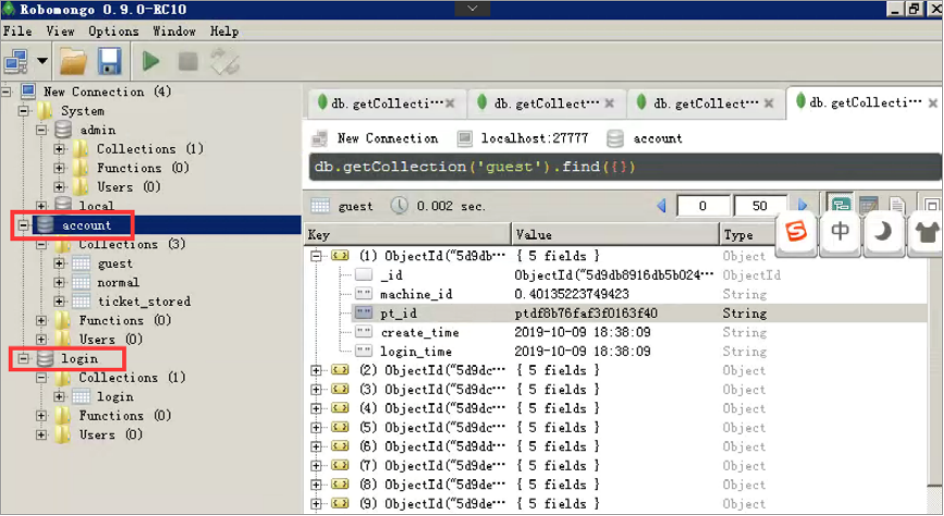Viewport: 944px width, 516px height.
Task: Select the pt_id field row
Action: click(x=639, y=313)
